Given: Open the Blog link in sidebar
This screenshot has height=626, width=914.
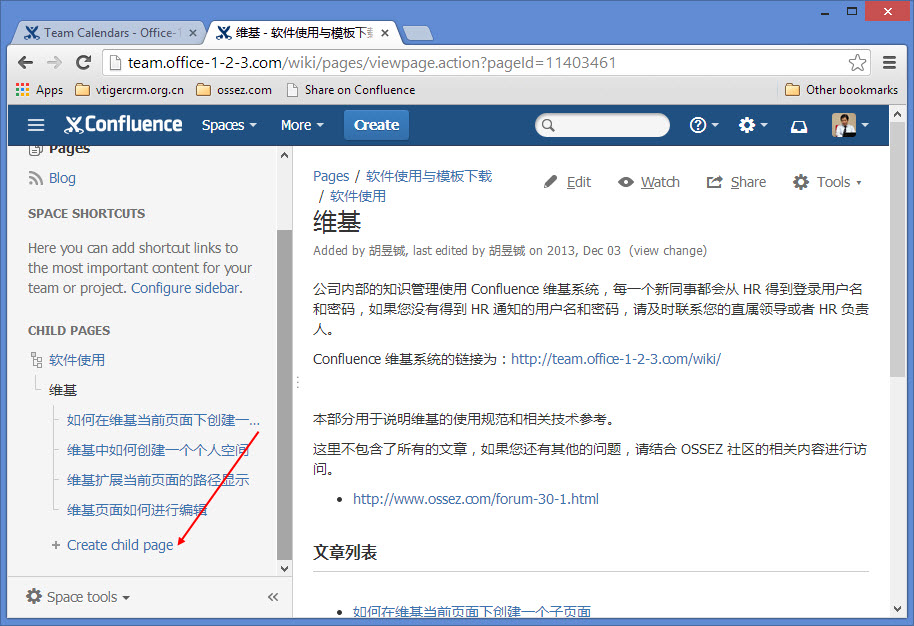Looking at the screenshot, I should pos(62,178).
